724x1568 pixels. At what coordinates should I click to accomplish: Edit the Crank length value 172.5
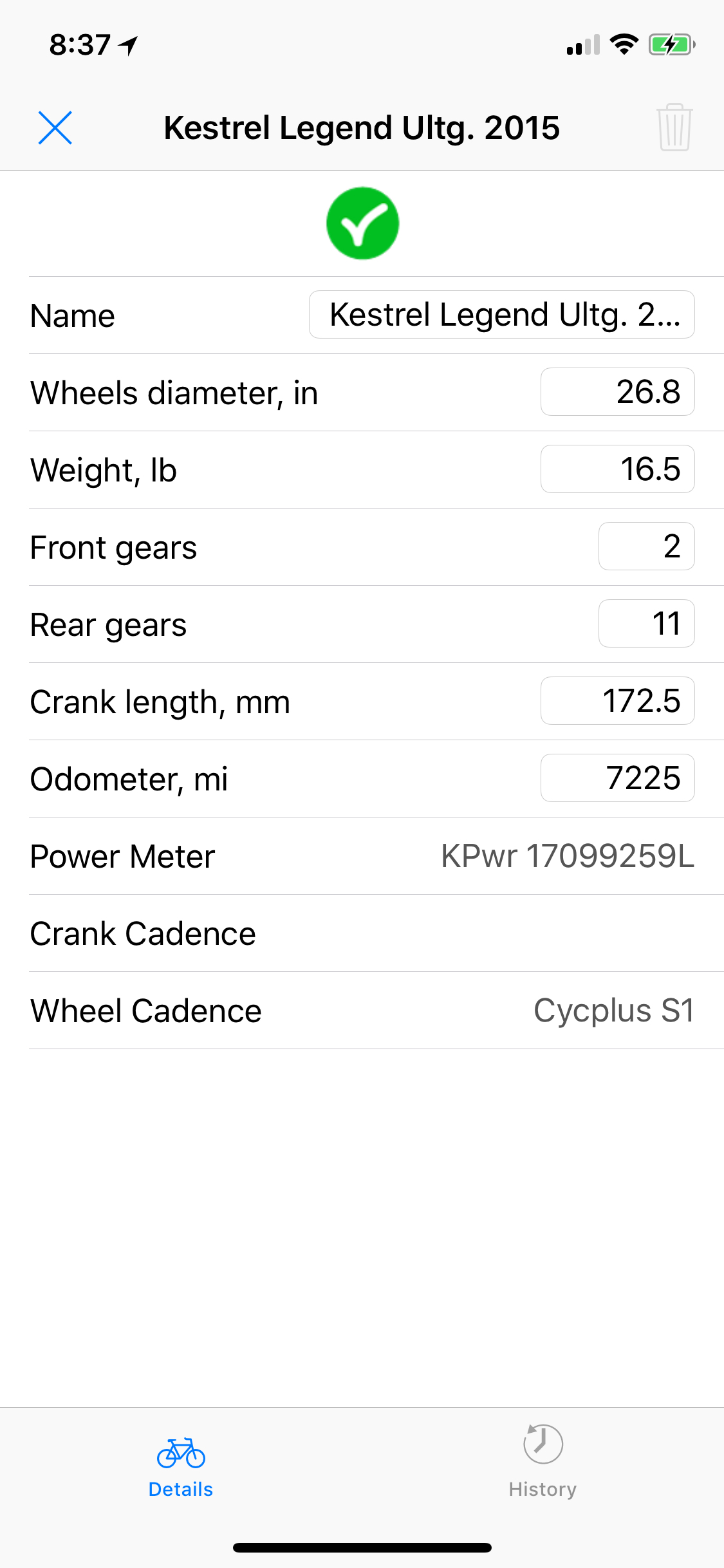[x=617, y=701]
